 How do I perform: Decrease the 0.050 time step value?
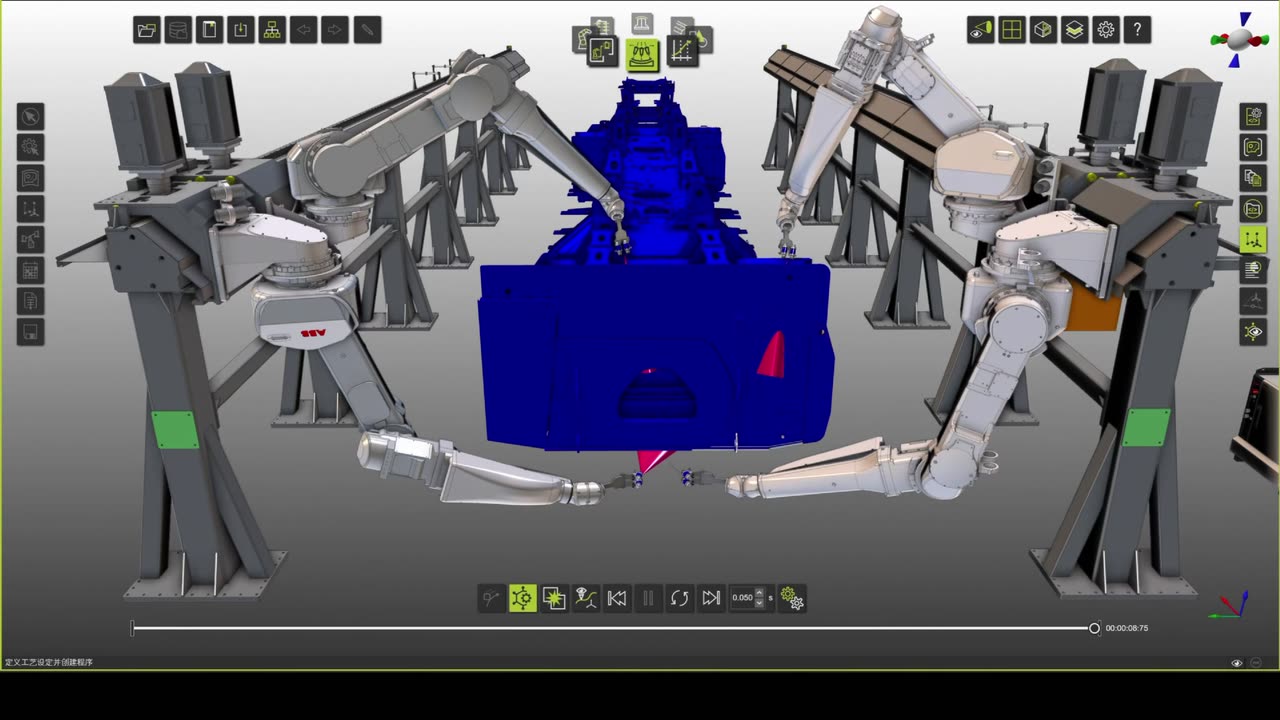tap(759, 603)
